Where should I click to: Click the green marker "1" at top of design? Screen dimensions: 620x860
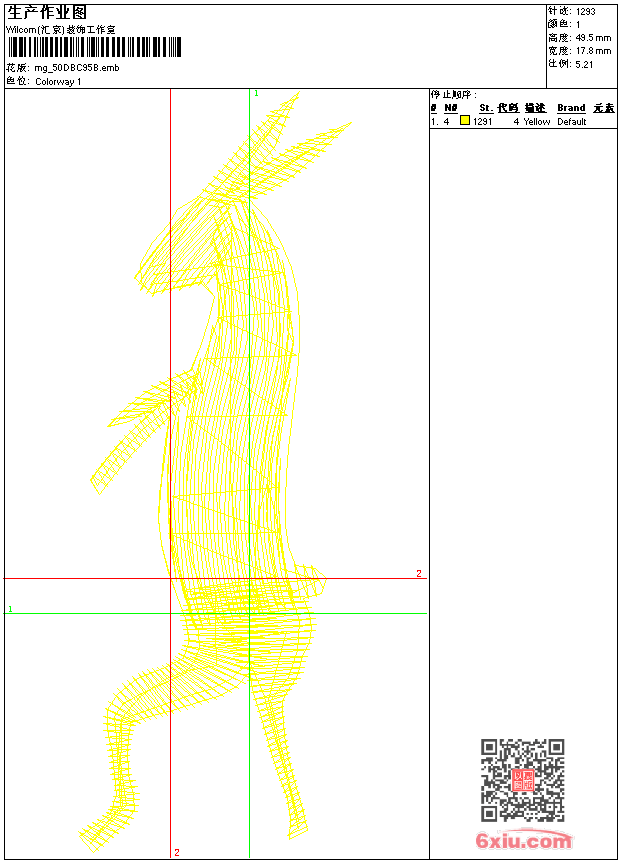(x=256, y=93)
